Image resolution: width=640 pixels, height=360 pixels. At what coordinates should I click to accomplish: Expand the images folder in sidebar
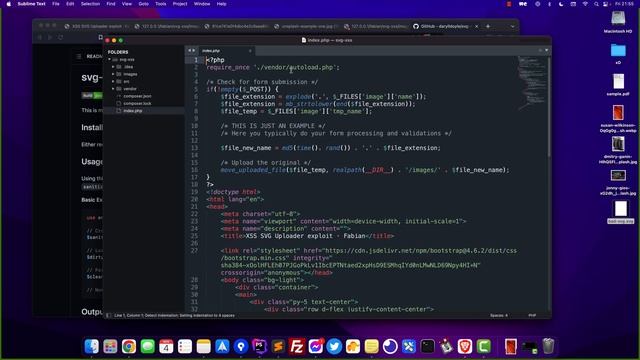(113, 74)
